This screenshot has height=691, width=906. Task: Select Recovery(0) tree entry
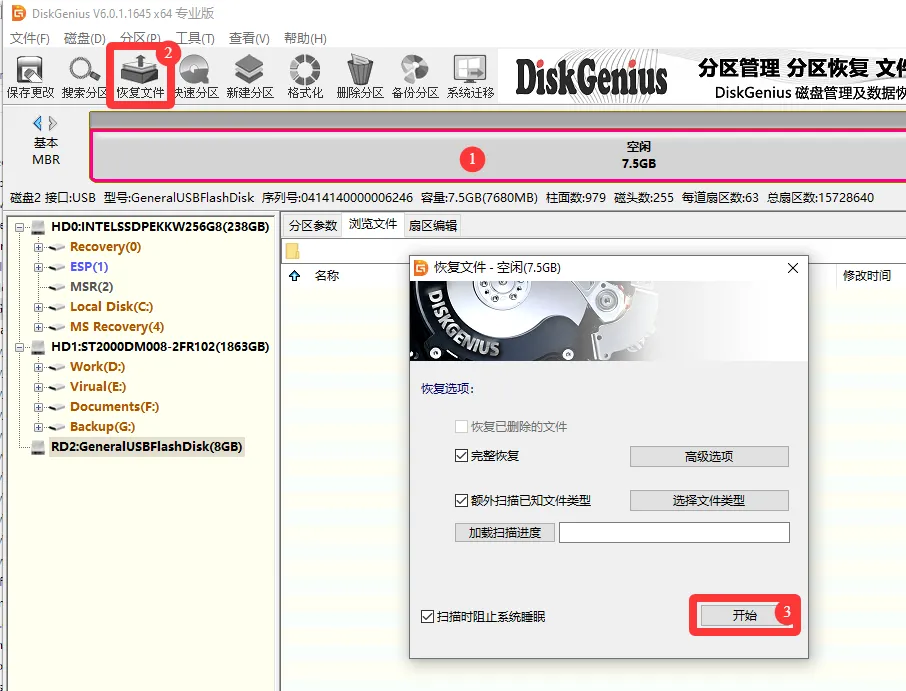105,247
